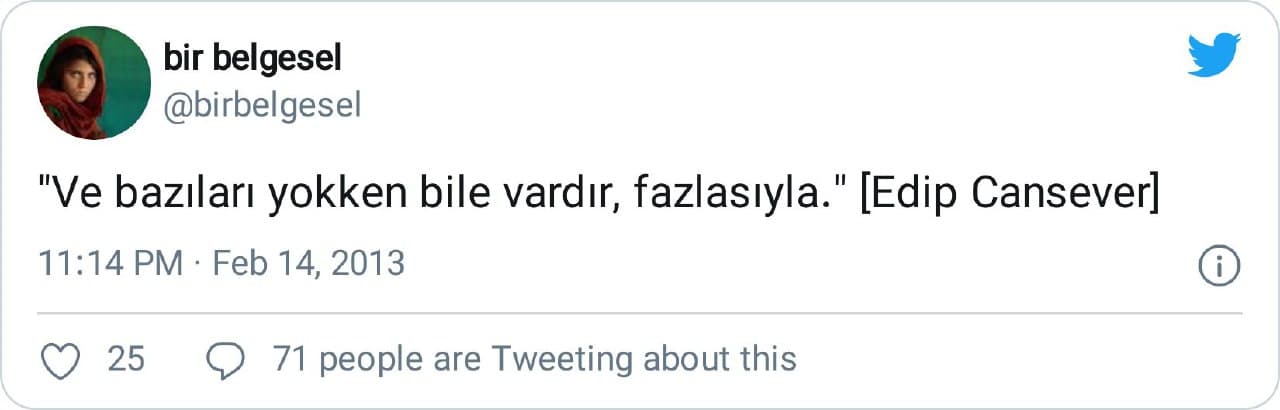Click the "Feb 14, 2013" date
Screen dimensions: 1280x410
(309, 264)
